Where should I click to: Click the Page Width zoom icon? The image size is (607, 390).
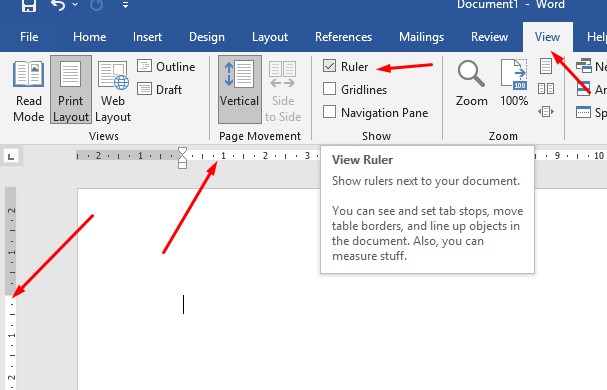[546, 112]
